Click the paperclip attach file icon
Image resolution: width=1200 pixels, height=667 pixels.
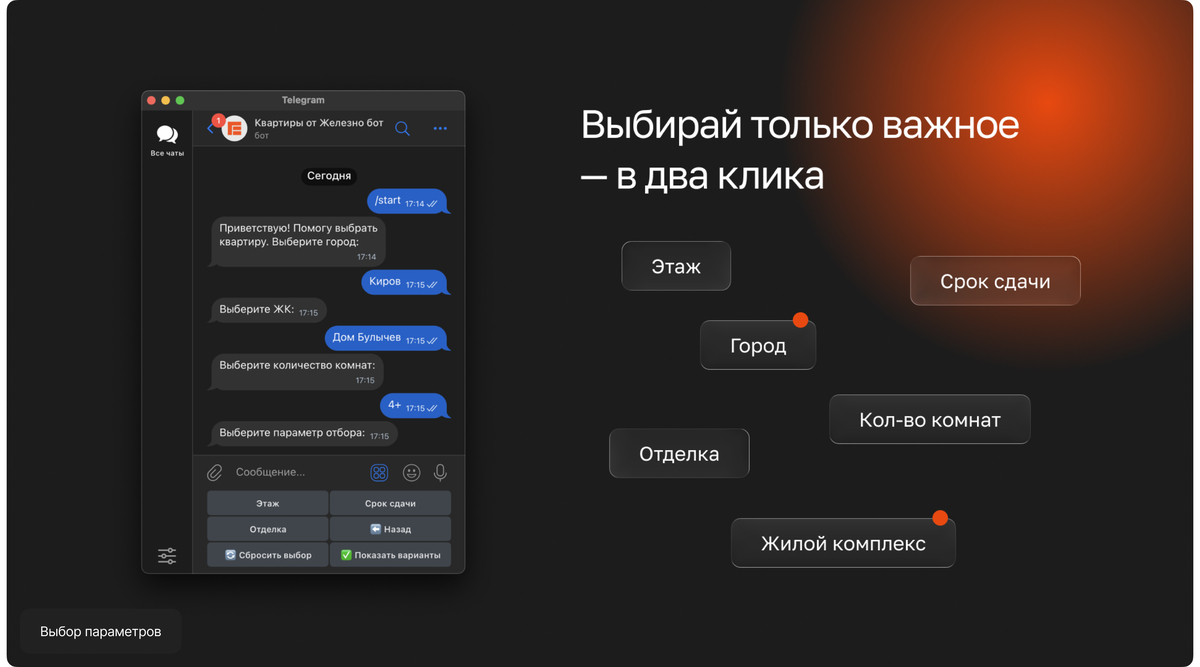pyautogui.click(x=214, y=472)
